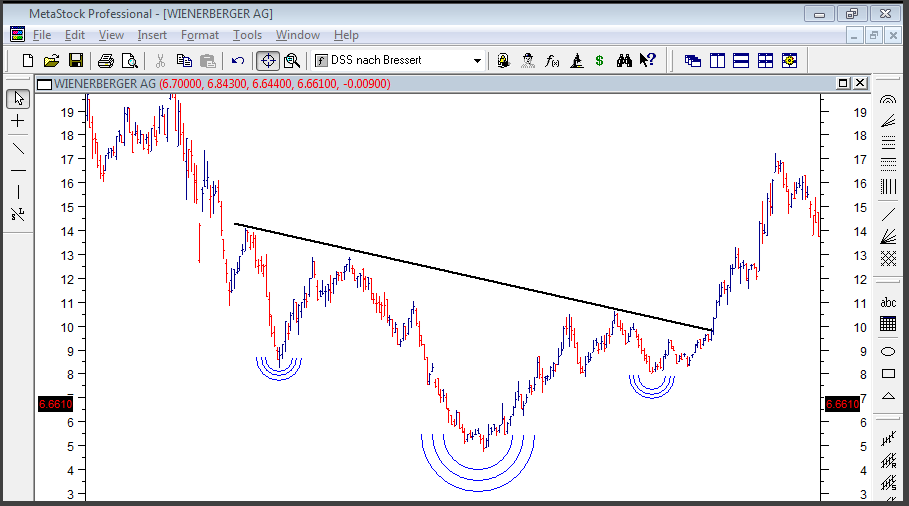Viewport: 909px width, 506px height.
Task: Select the ellipse drawing tool
Action: [888, 351]
